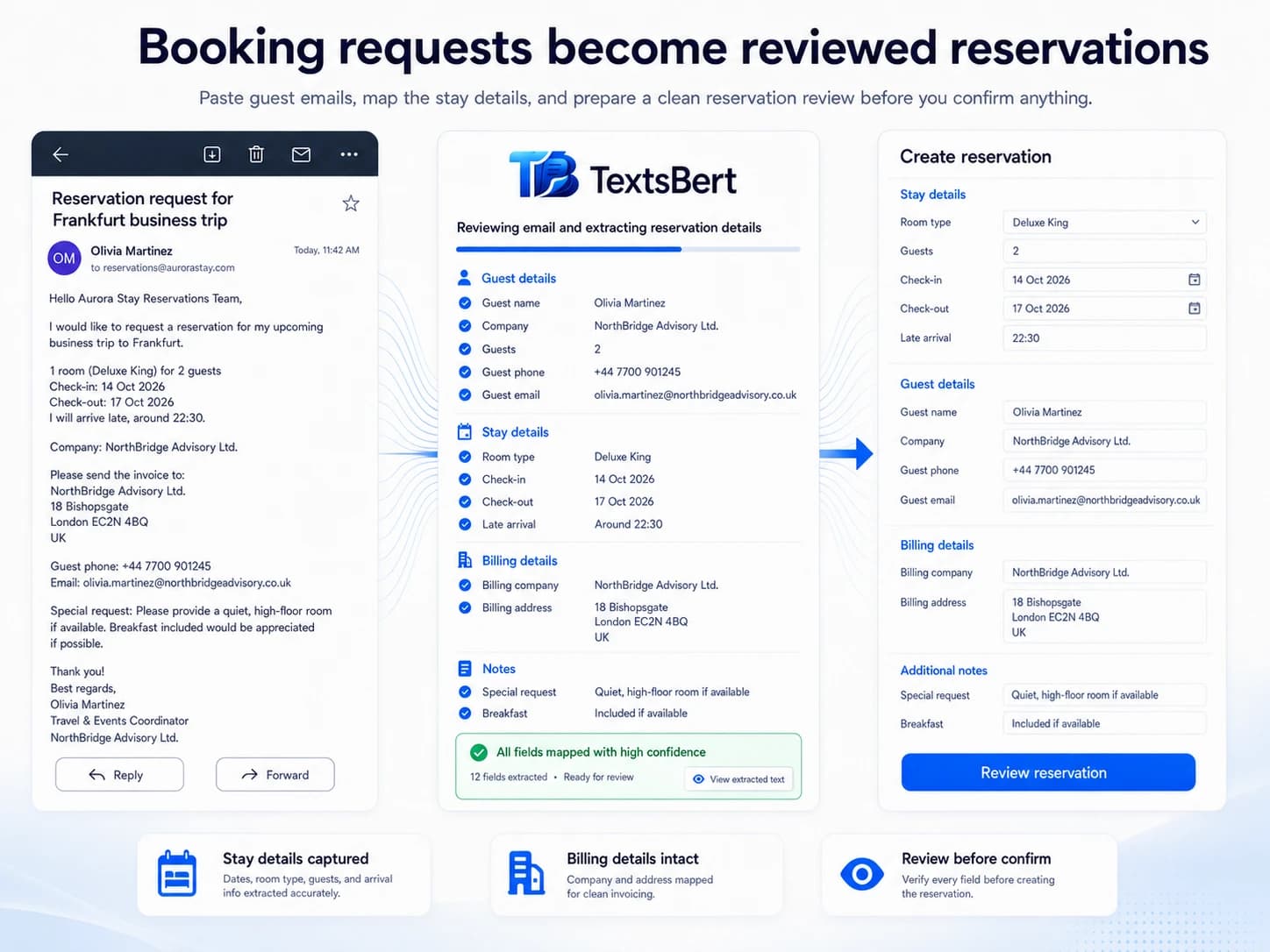Image resolution: width=1270 pixels, height=952 pixels.
Task: Click the Billing details building icon
Action: [x=465, y=560]
